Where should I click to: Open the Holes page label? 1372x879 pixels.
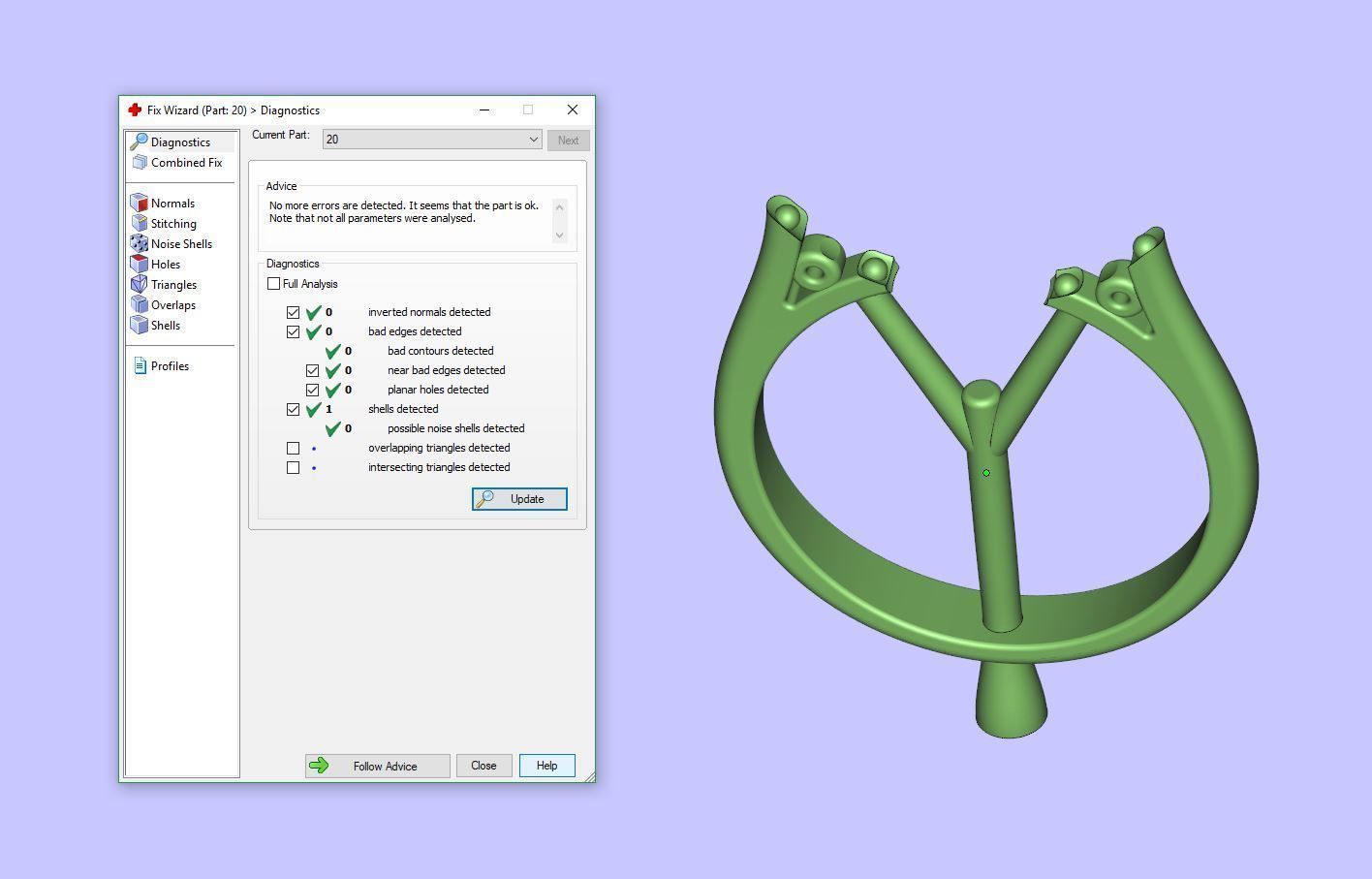166,265
